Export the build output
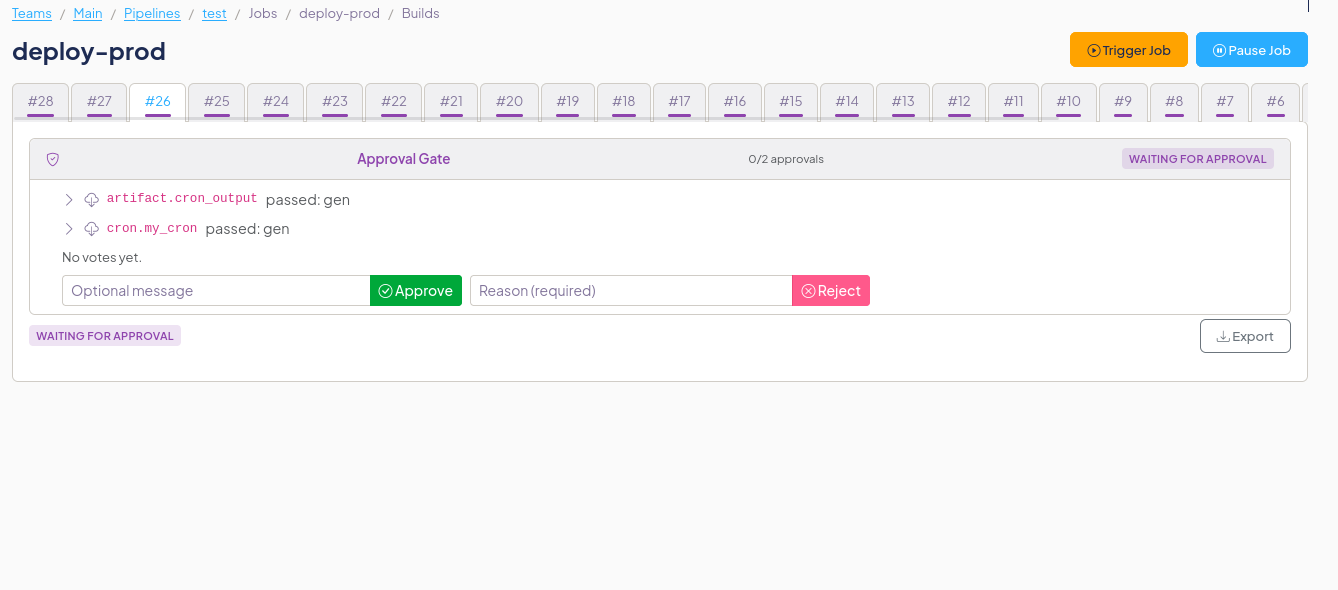 [1245, 336]
